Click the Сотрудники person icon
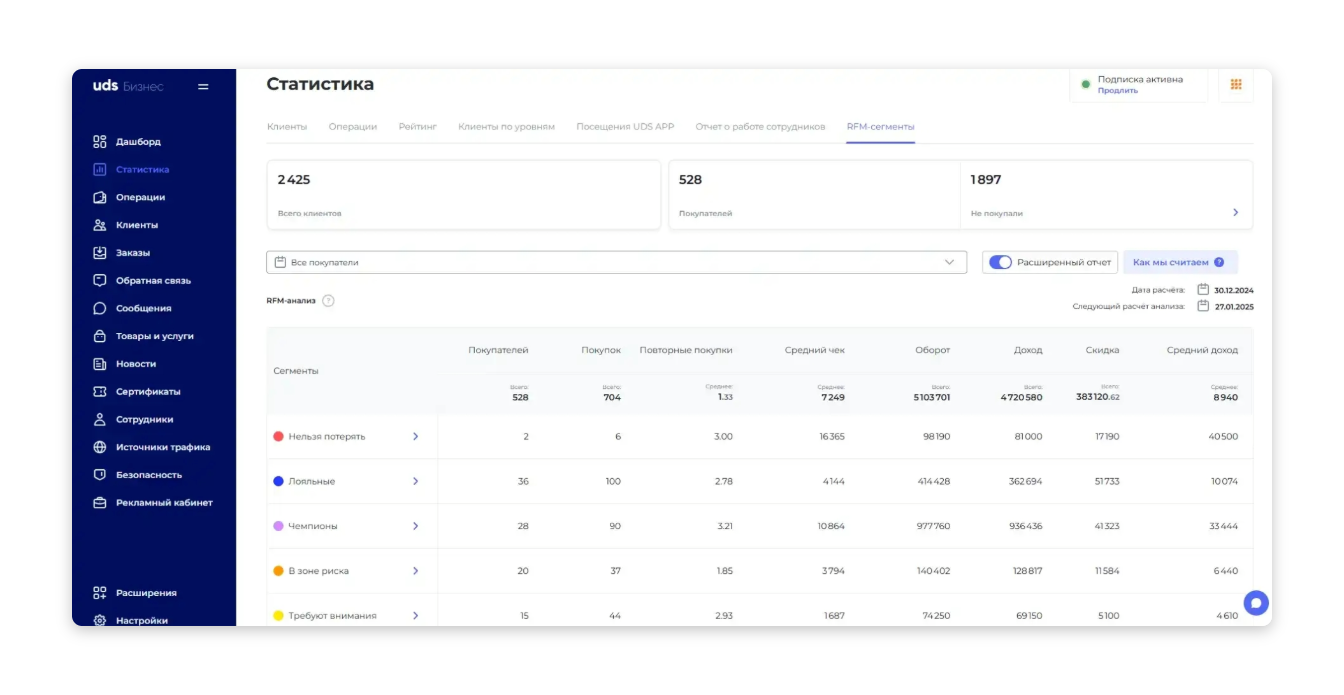The height and width of the screenshot is (695, 1344). click(x=99, y=420)
